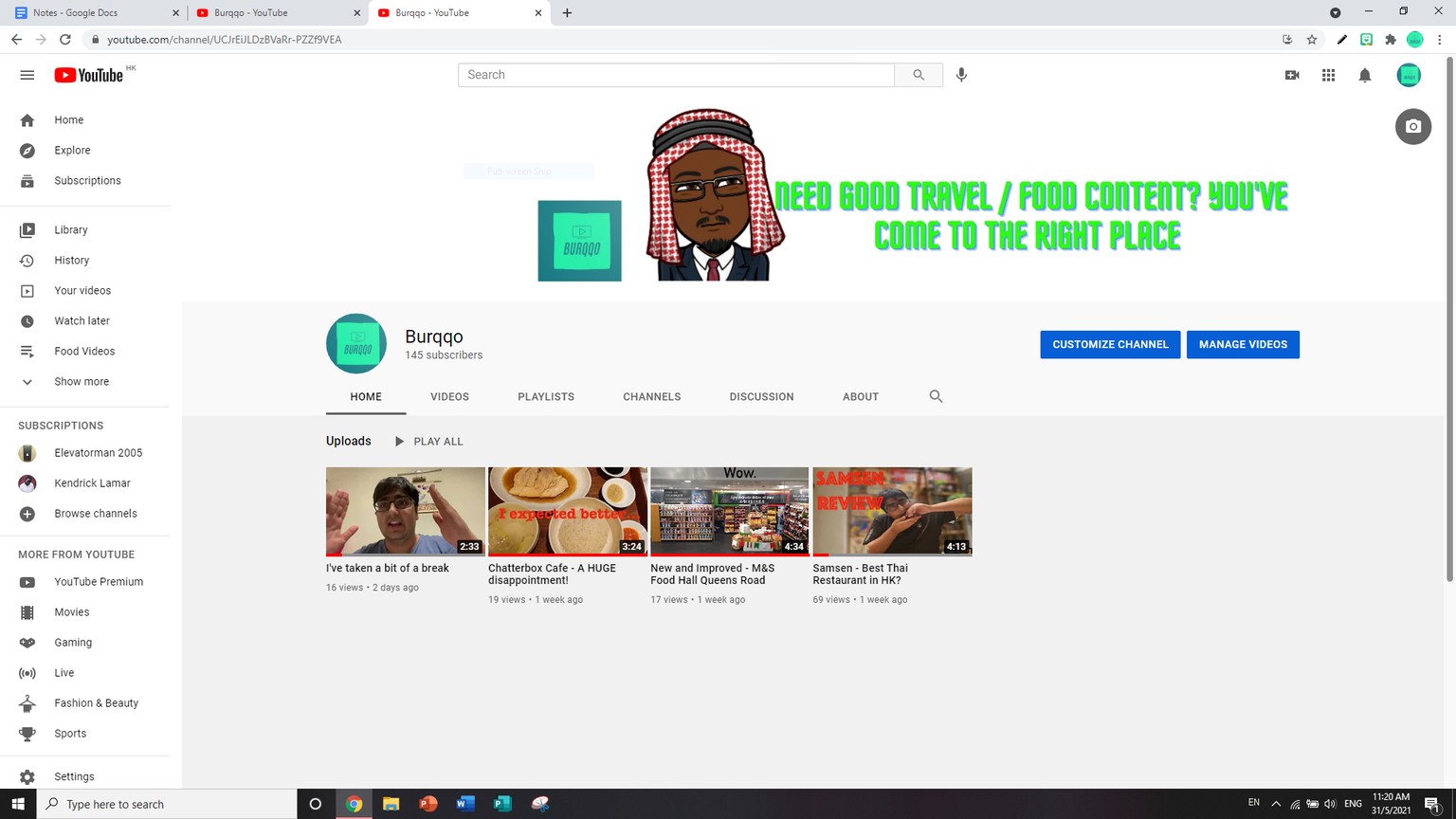Click the channel profile picture
Viewport: 1456px width, 819px height.
[356, 344]
